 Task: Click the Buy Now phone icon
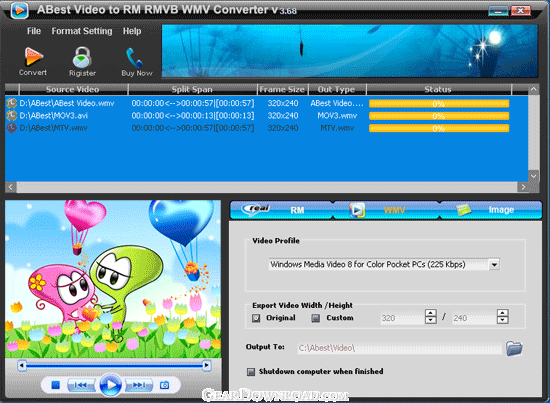click(x=134, y=57)
